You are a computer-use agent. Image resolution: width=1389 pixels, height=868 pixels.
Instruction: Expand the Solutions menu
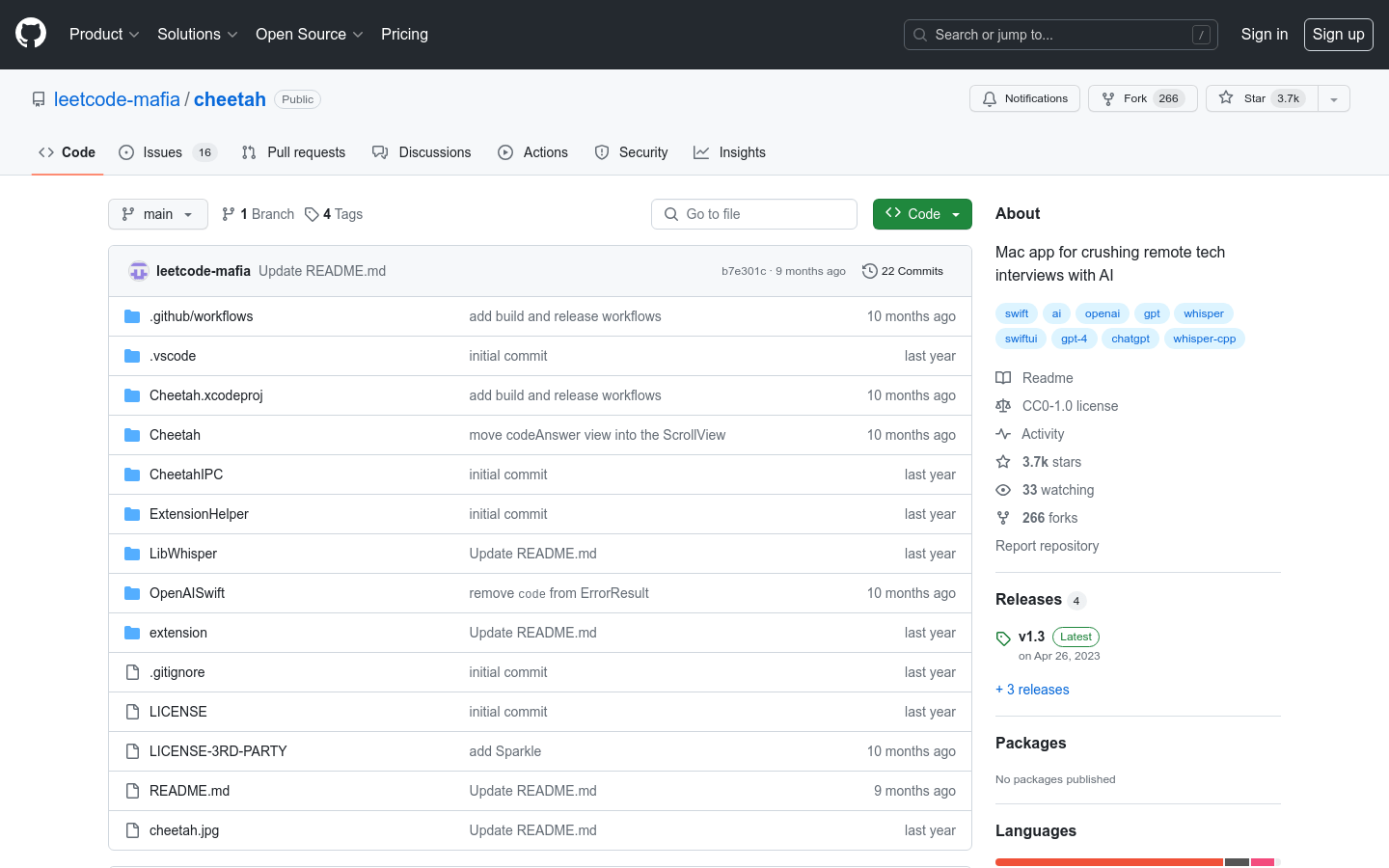tap(197, 34)
